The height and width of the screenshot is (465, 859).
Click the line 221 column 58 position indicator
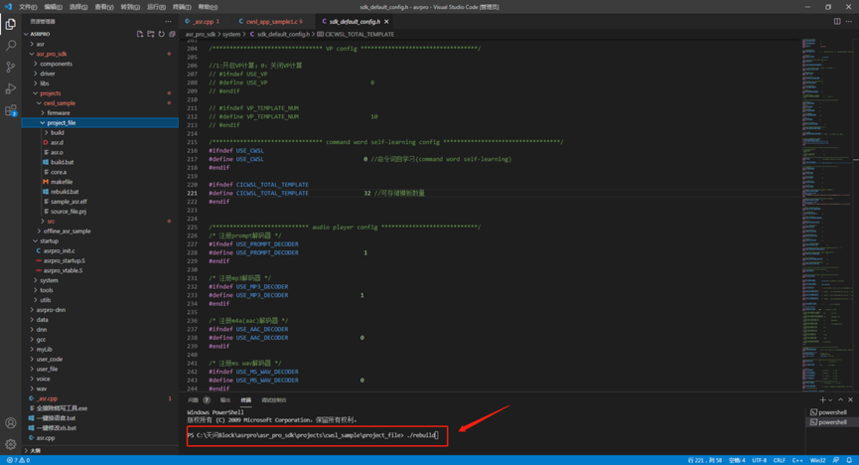(705, 460)
